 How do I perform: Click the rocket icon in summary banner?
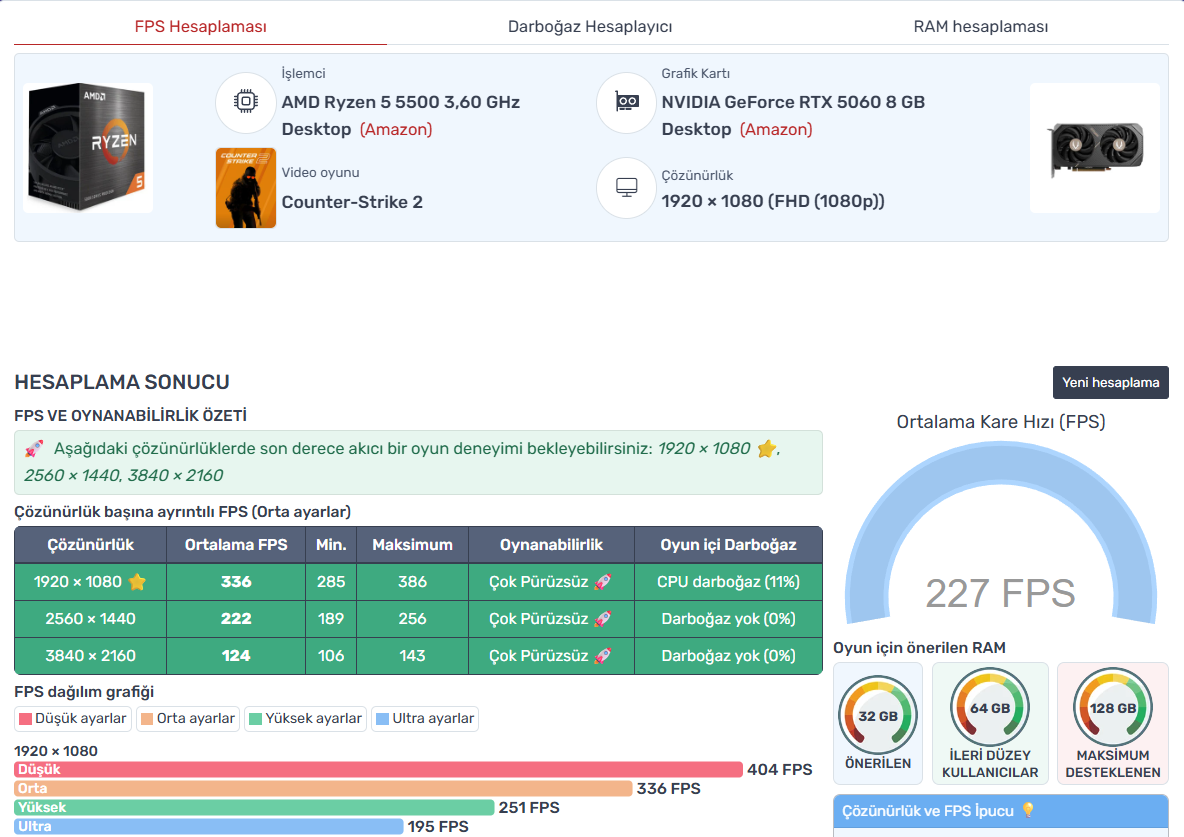33,449
